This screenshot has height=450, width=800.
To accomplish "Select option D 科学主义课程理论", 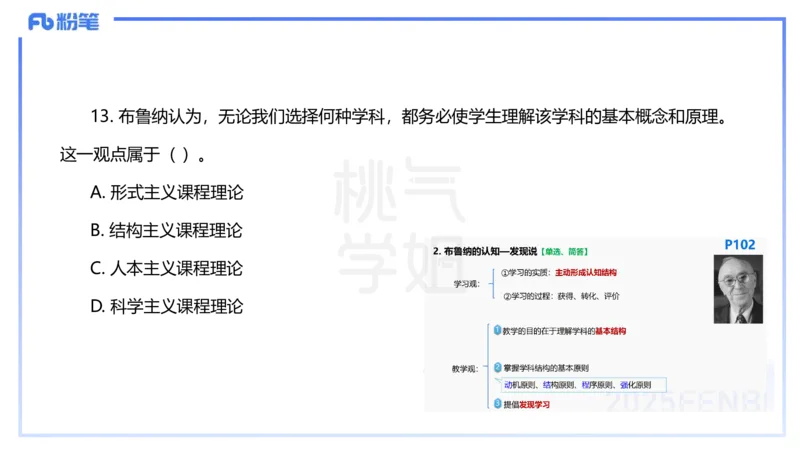I will point(166,306).
